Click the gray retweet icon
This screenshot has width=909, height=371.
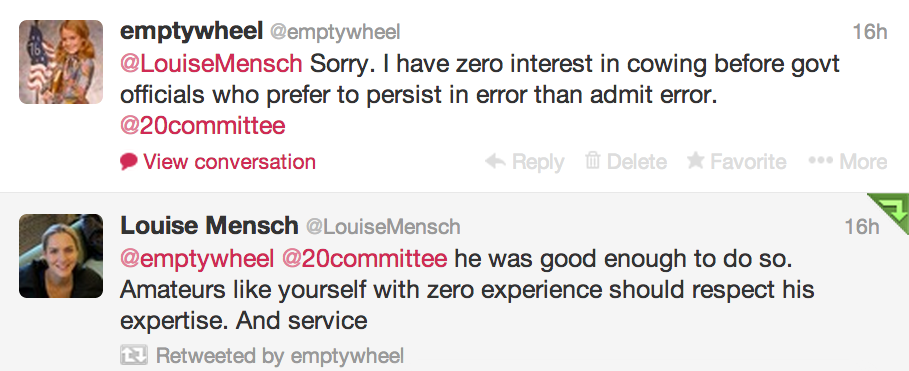[x=134, y=355]
